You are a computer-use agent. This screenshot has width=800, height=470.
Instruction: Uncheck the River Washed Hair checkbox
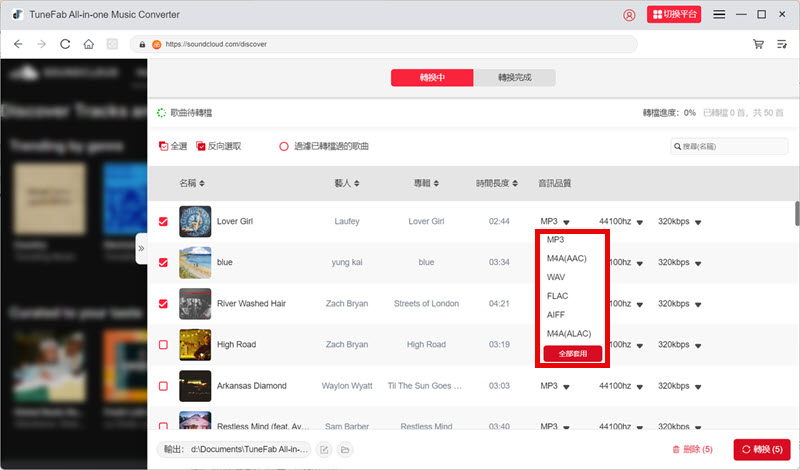coord(163,304)
